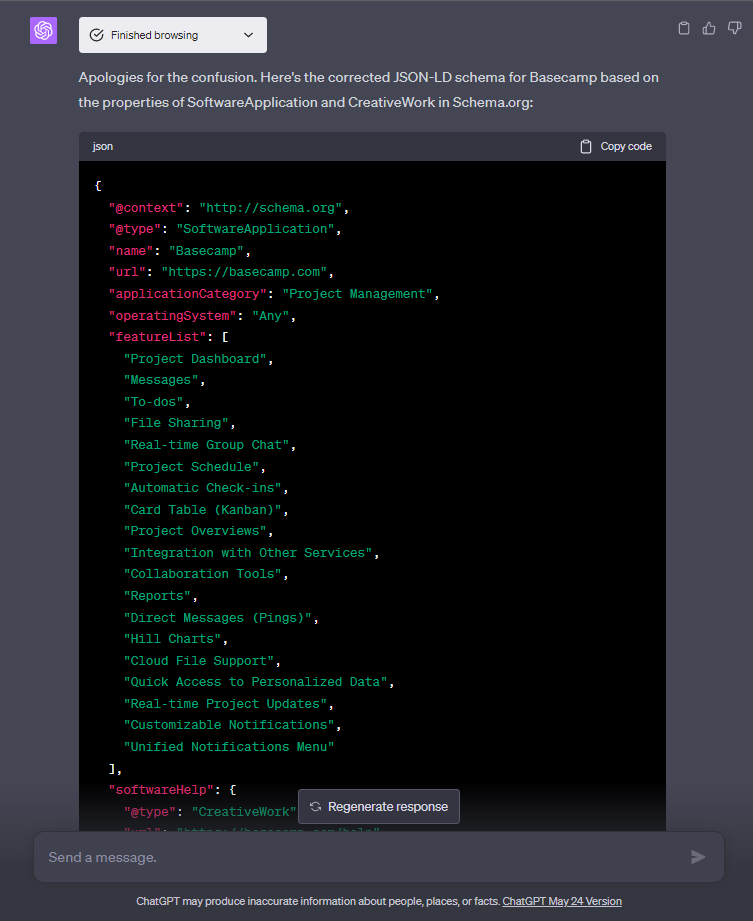Click "Card Table (Kanban)" entry
This screenshot has width=753, height=921.
click(x=203, y=509)
